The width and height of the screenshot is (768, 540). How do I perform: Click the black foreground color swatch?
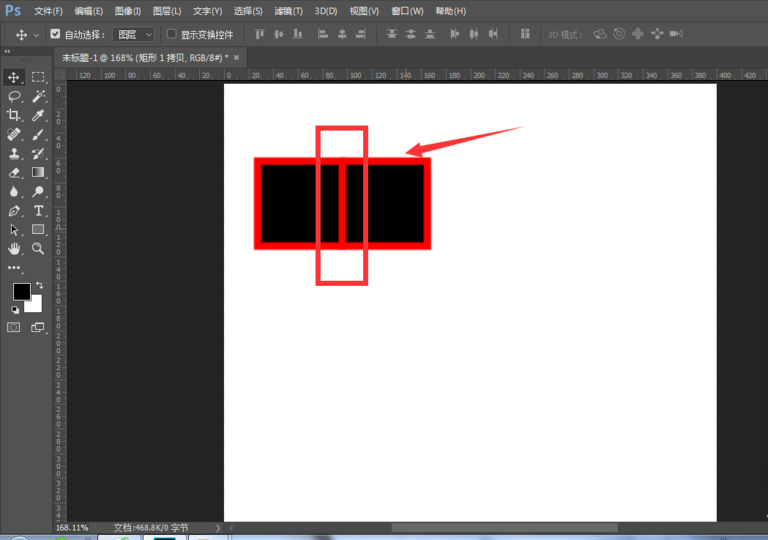pos(21,291)
